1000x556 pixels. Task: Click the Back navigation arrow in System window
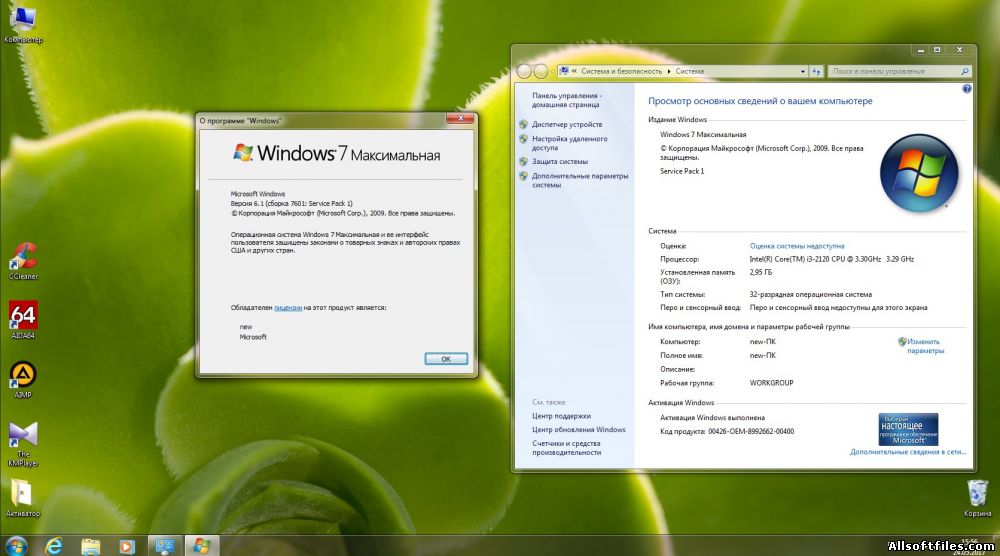[524, 71]
